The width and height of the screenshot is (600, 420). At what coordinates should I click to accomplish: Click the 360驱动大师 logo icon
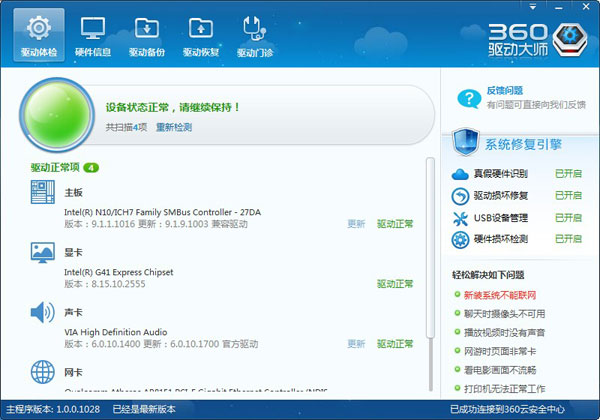click(x=570, y=39)
